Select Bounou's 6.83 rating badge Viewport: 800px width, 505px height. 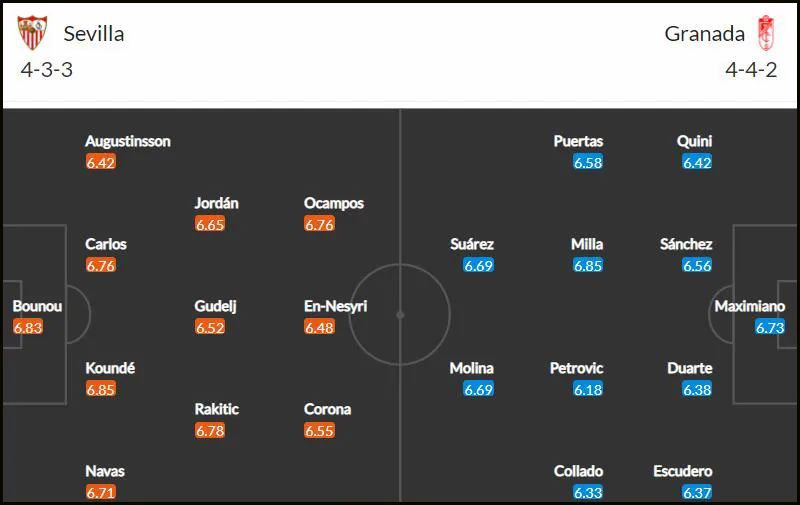click(28, 327)
